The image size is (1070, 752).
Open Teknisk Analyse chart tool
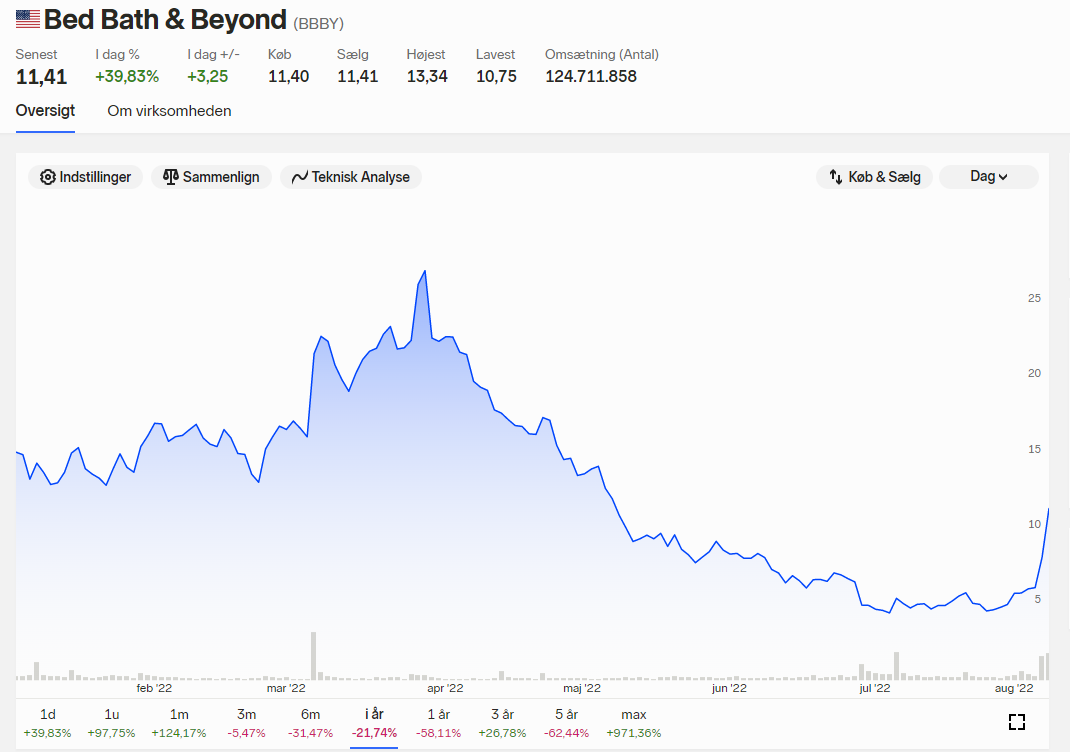click(x=351, y=177)
